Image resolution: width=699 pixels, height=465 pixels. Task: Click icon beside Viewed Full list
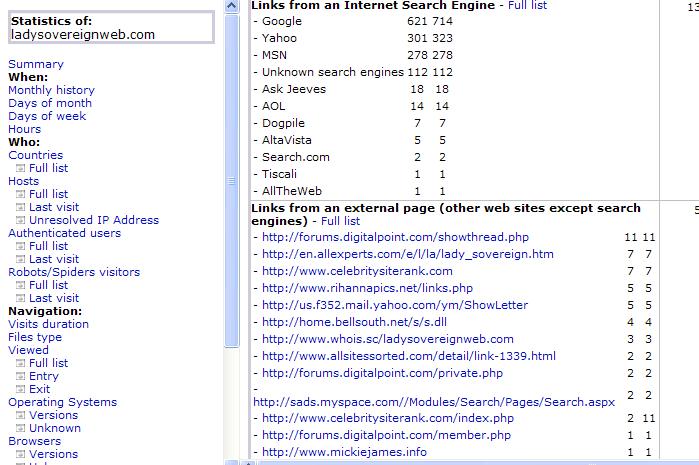coord(21,363)
